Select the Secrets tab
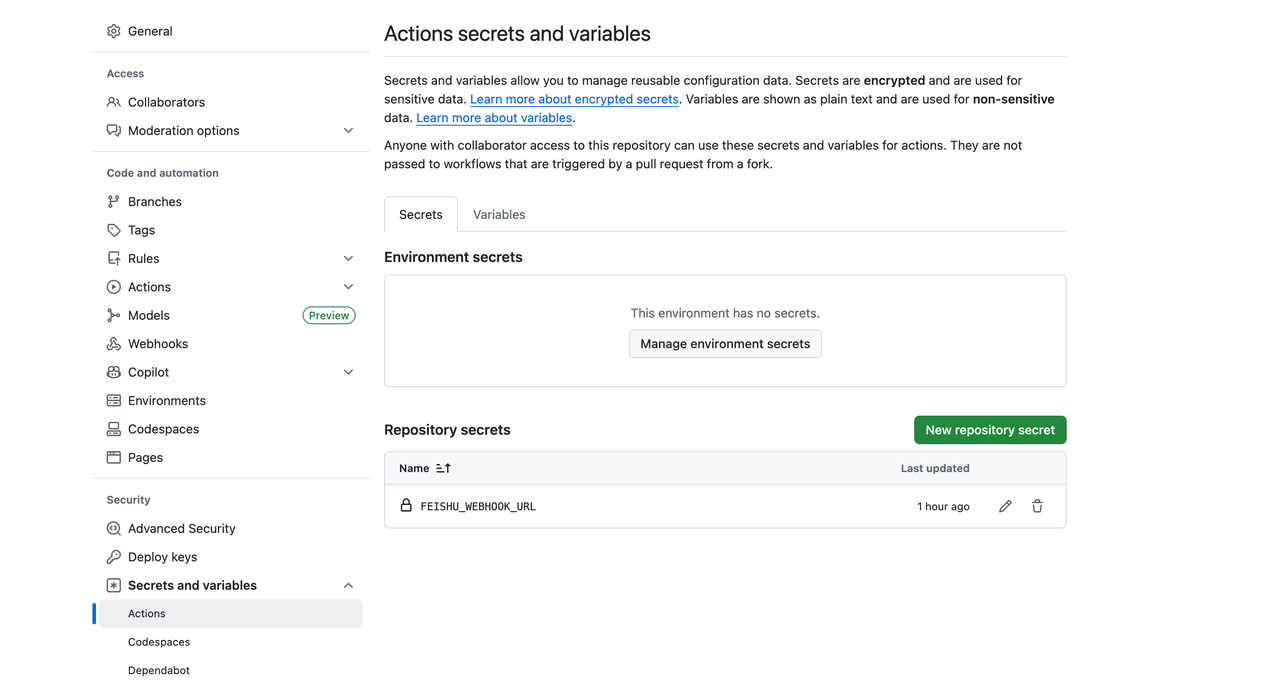This screenshot has width=1280, height=691. pos(421,215)
